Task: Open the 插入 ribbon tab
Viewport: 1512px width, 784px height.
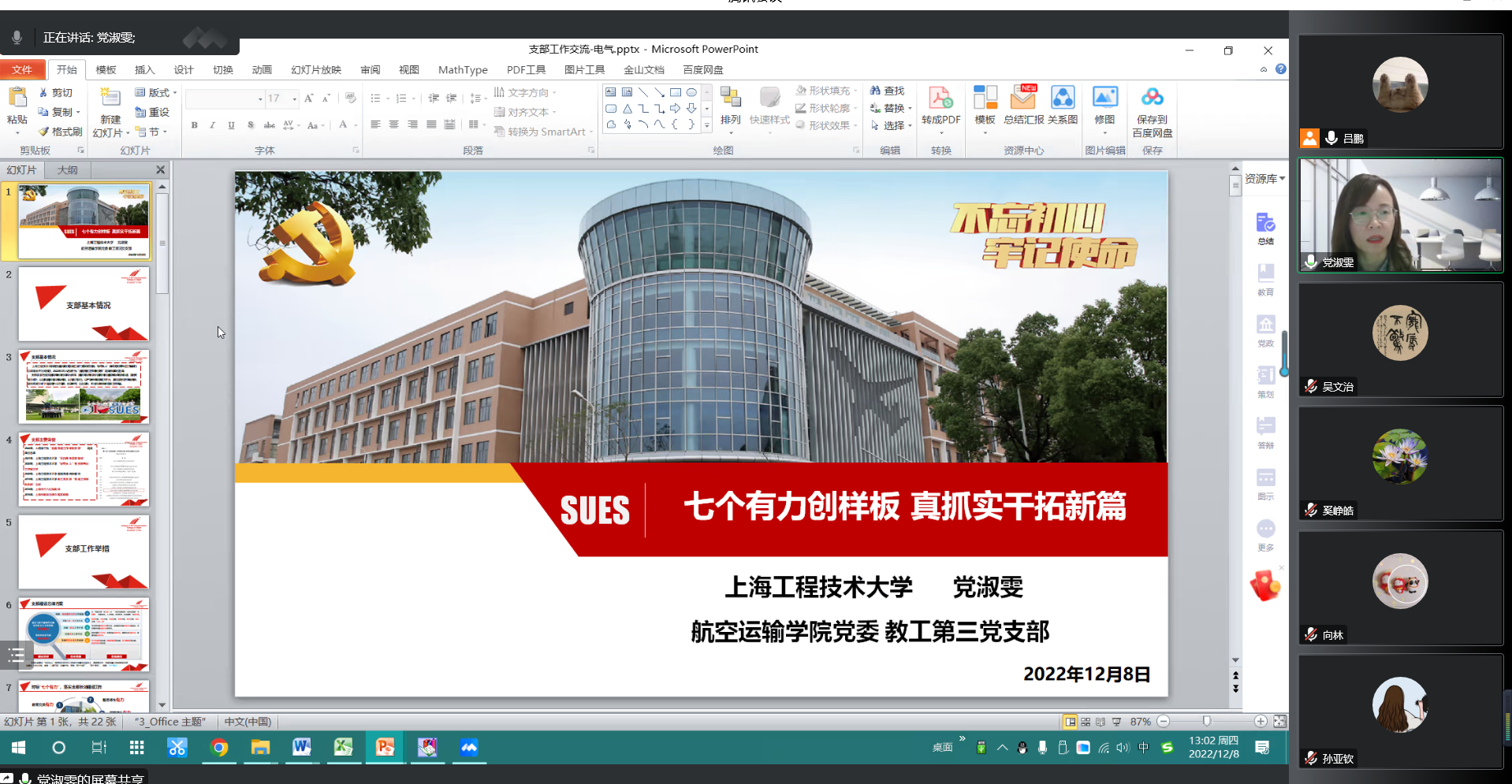Action: tap(144, 69)
